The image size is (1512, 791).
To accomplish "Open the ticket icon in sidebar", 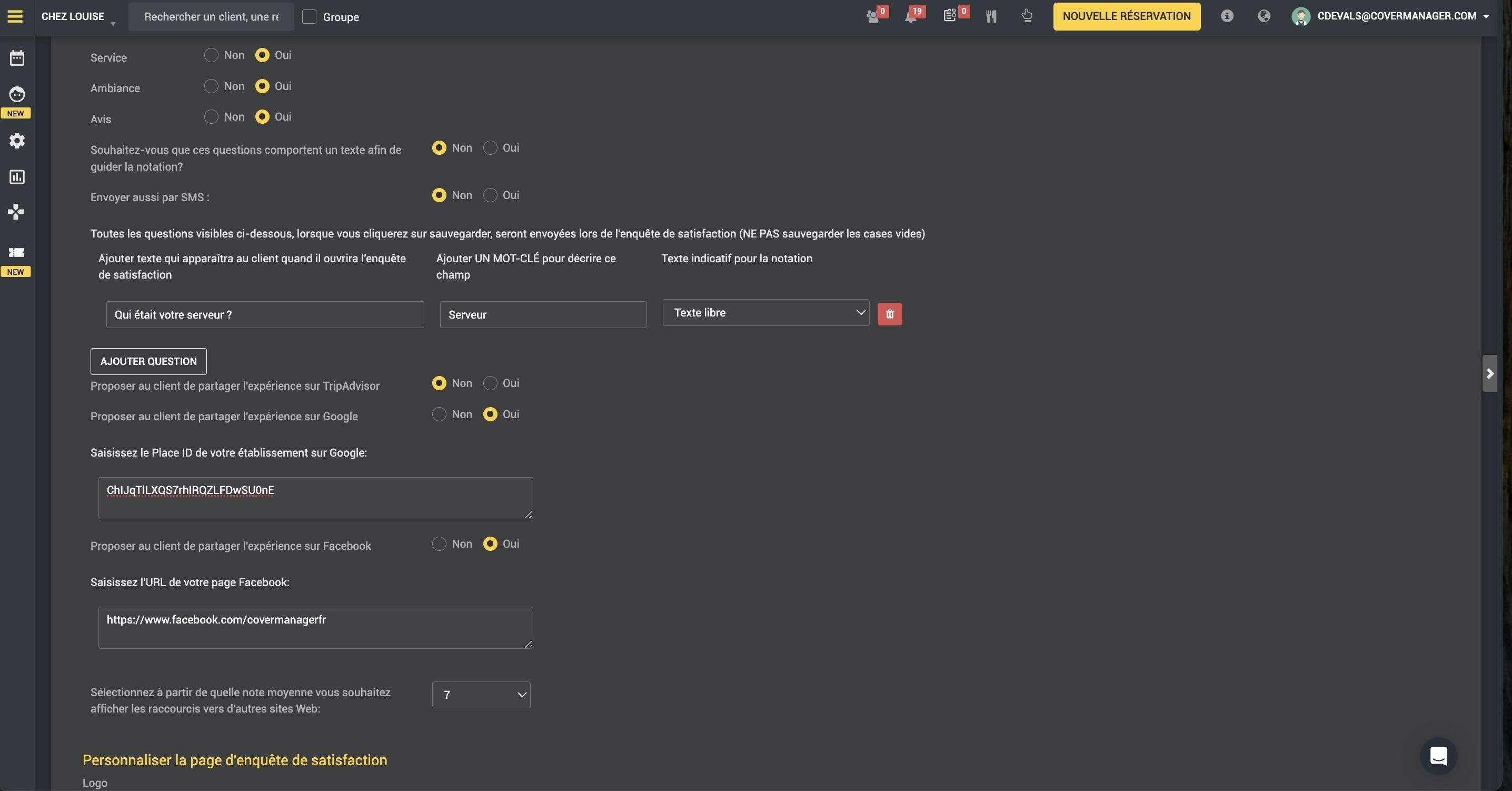I will (16, 252).
